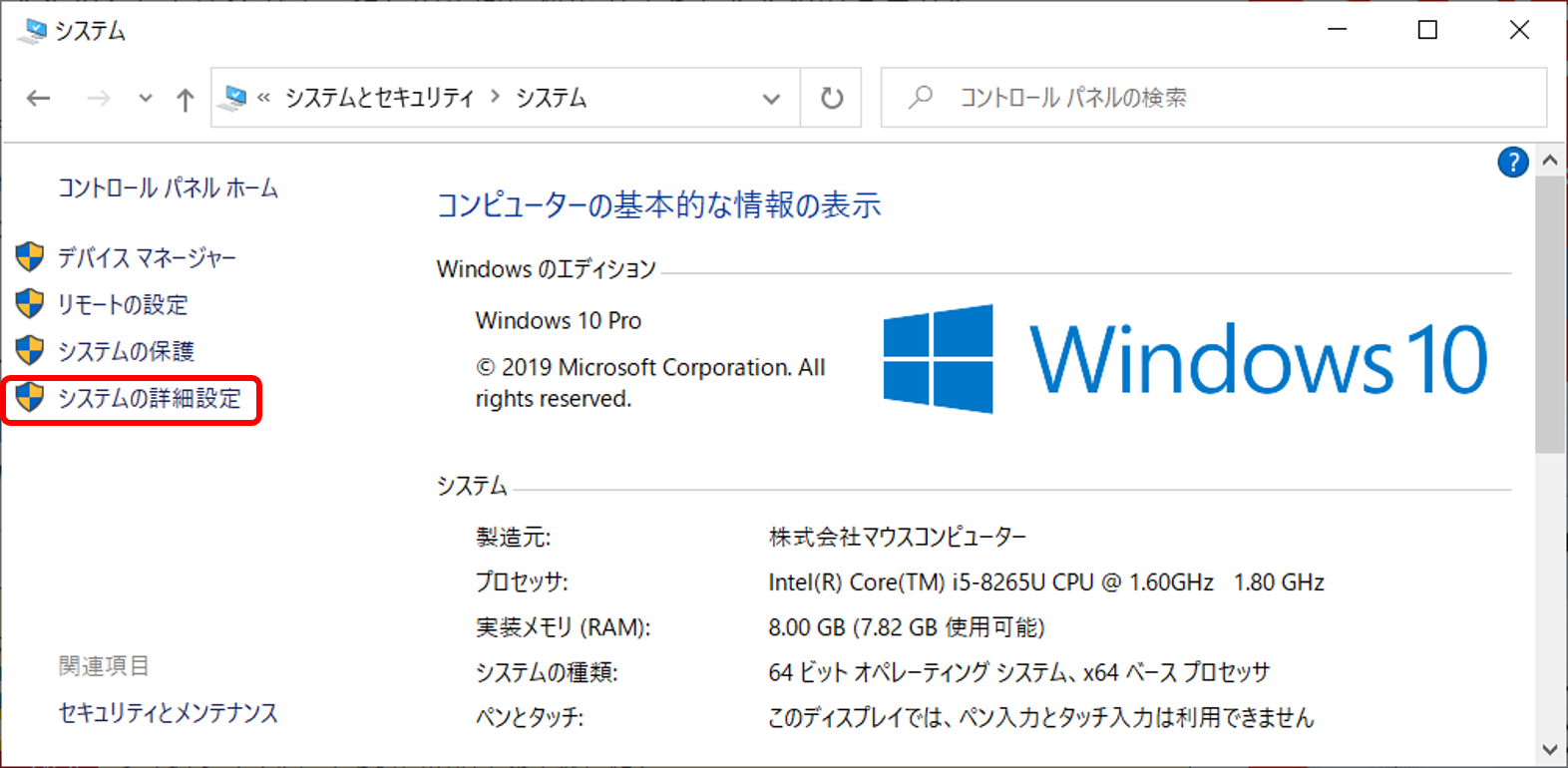The height and width of the screenshot is (768, 1568).
Task: Maximize the システム window
Action: (1427, 30)
